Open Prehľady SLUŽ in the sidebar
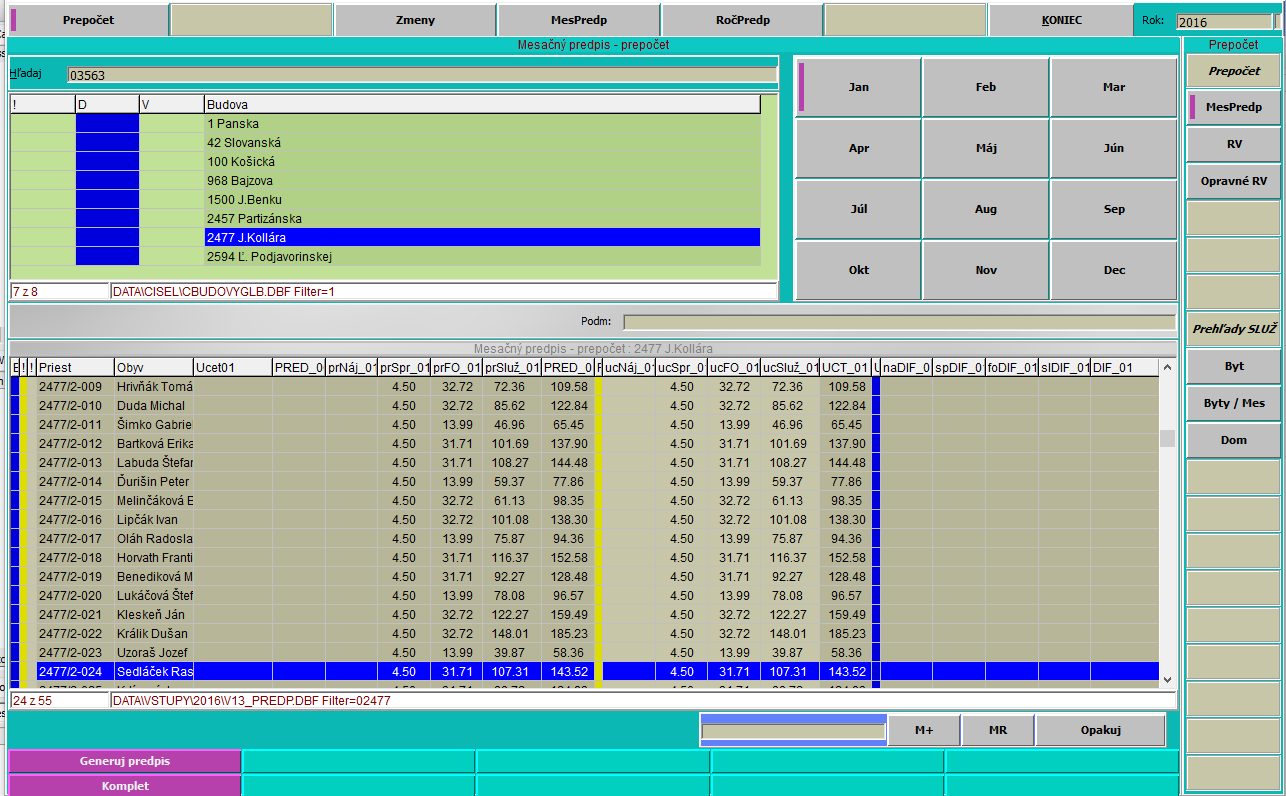 [x=1233, y=329]
